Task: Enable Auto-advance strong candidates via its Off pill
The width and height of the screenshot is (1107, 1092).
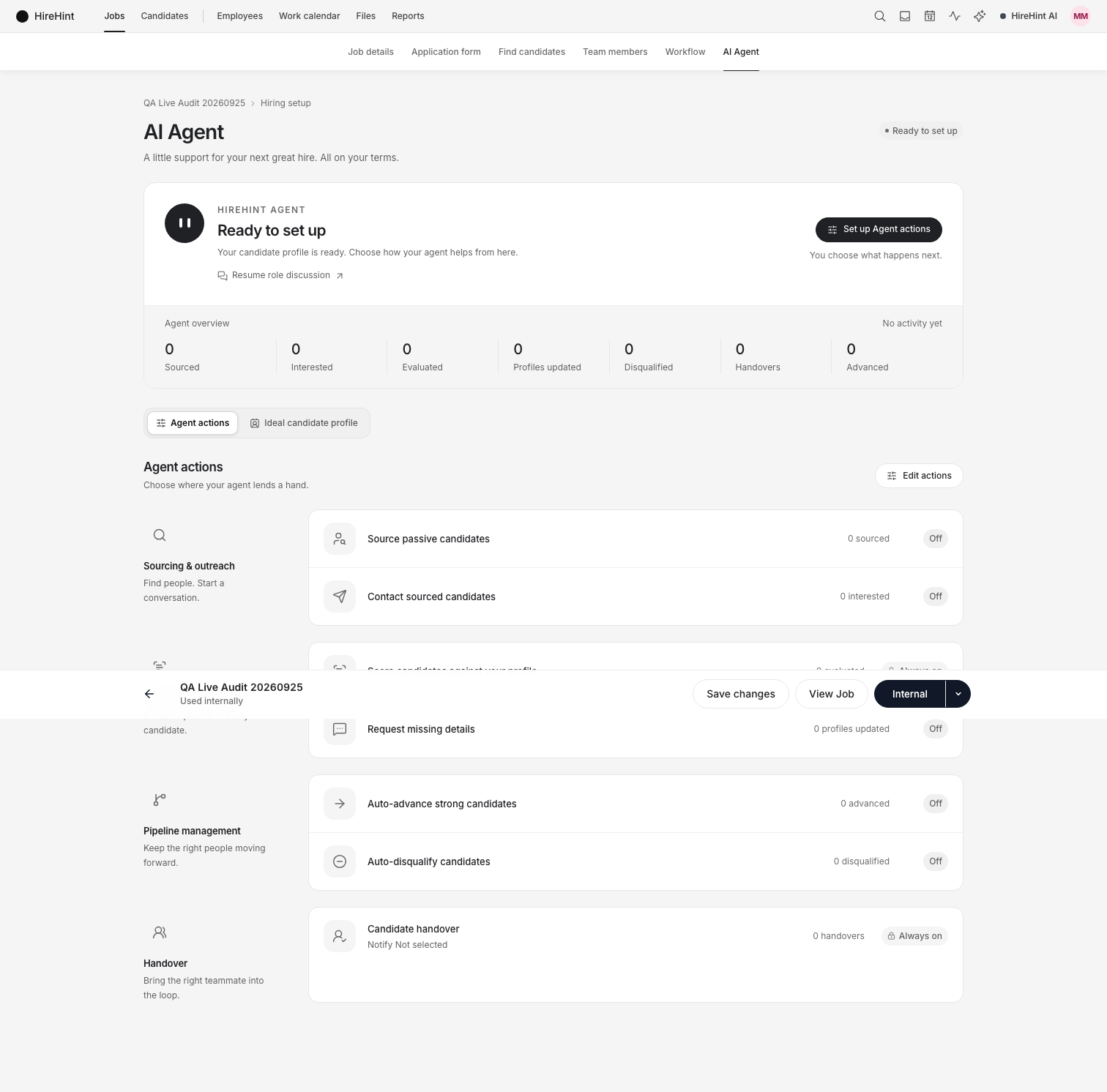Action: click(x=936, y=804)
